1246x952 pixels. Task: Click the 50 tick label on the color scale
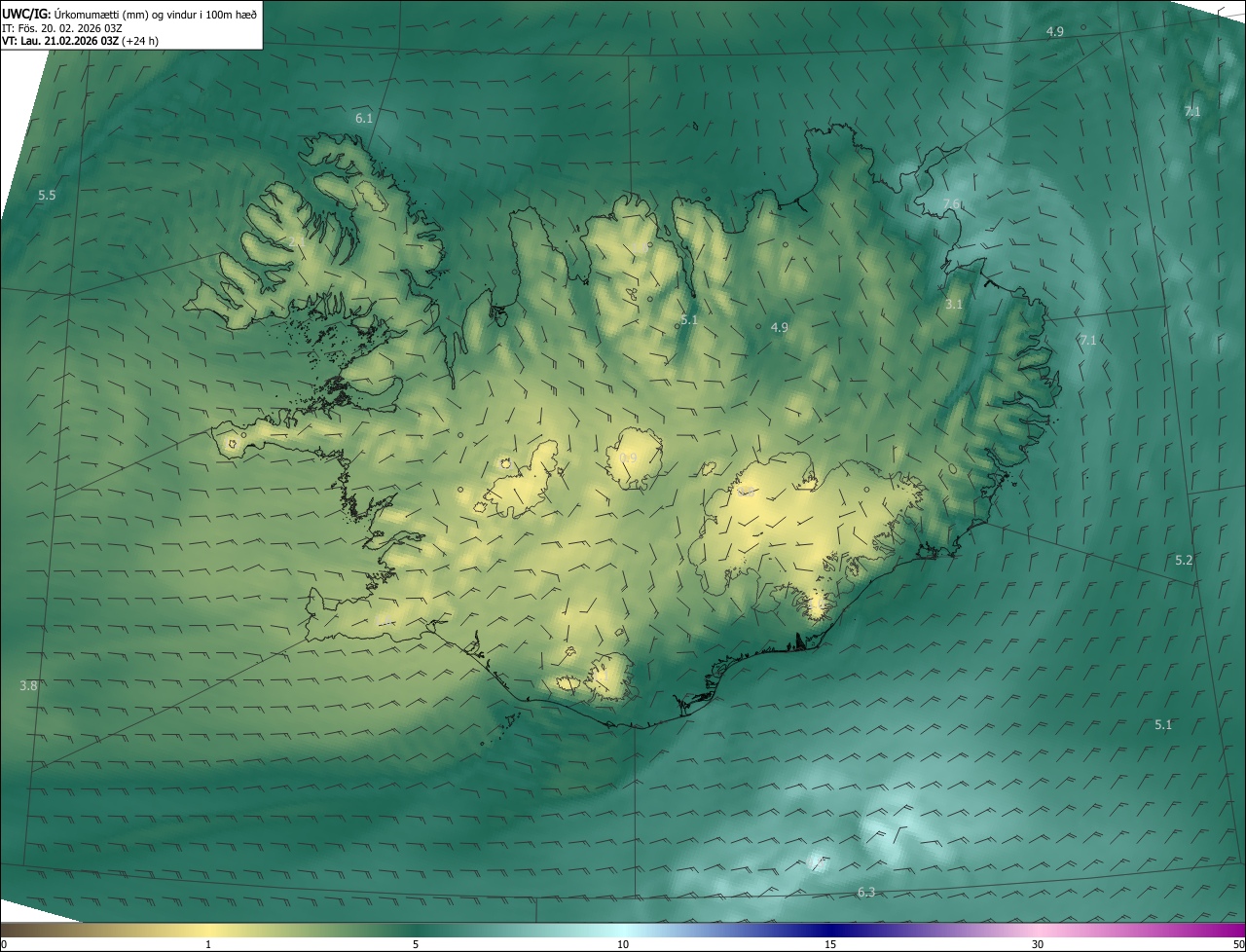(x=1238, y=944)
